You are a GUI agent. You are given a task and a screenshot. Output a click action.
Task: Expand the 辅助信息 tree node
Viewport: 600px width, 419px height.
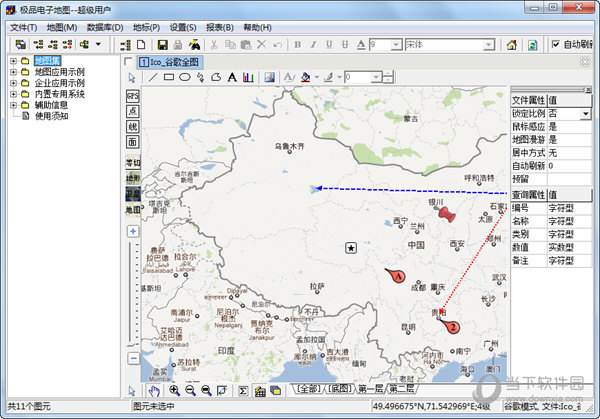pyautogui.click(x=13, y=105)
